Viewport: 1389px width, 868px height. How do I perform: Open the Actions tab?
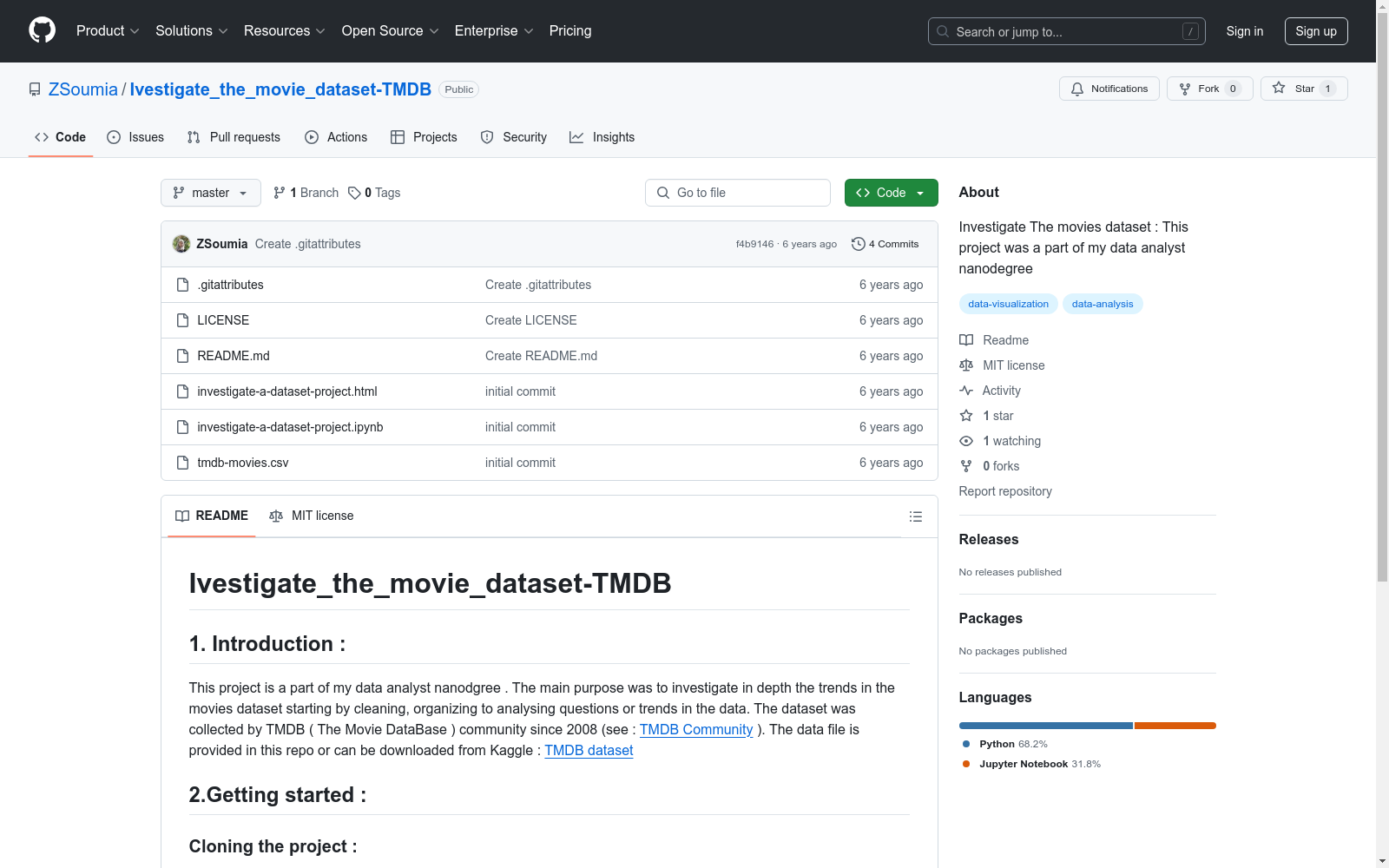coord(336,137)
